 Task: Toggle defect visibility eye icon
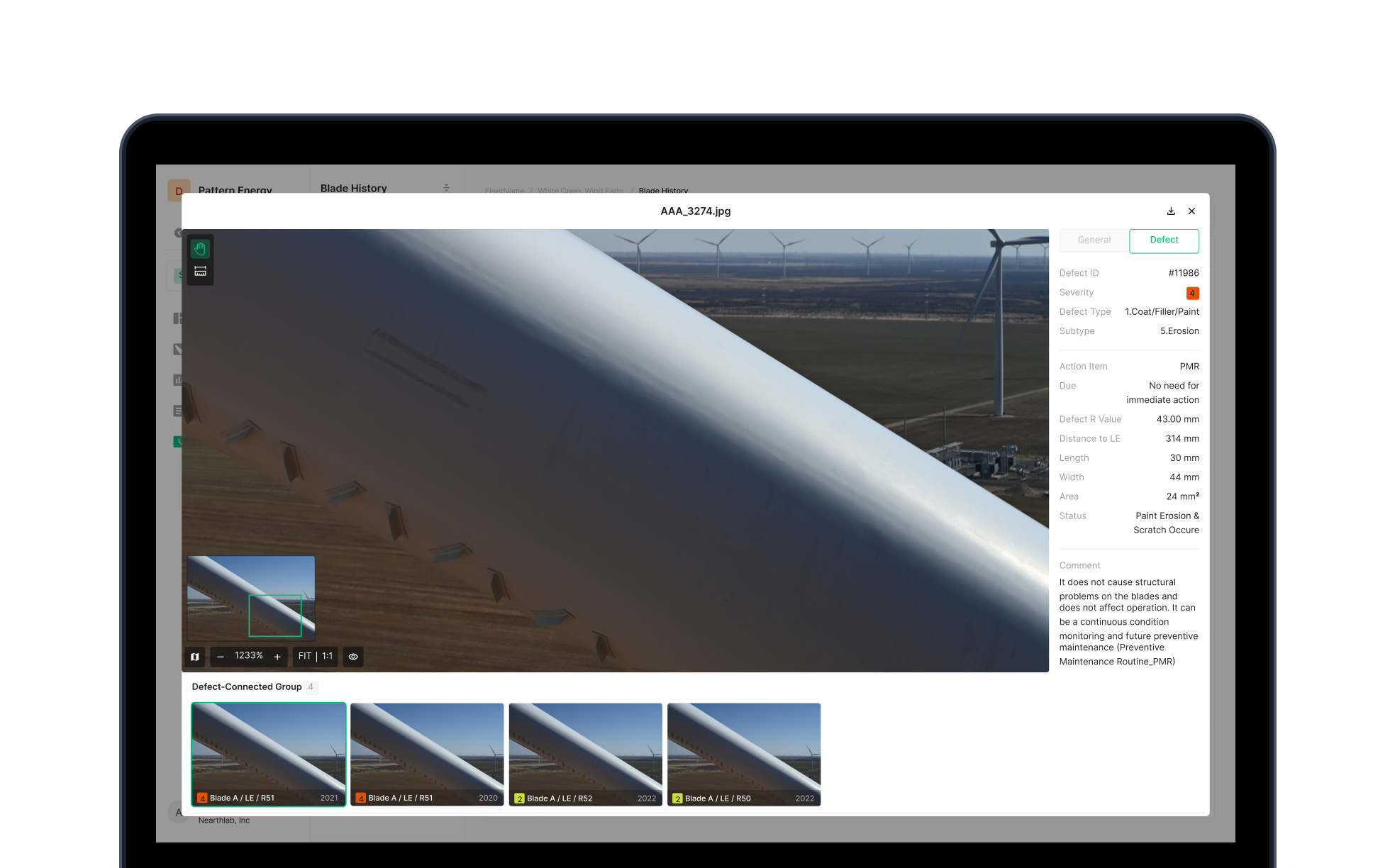click(x=353, y=657)
